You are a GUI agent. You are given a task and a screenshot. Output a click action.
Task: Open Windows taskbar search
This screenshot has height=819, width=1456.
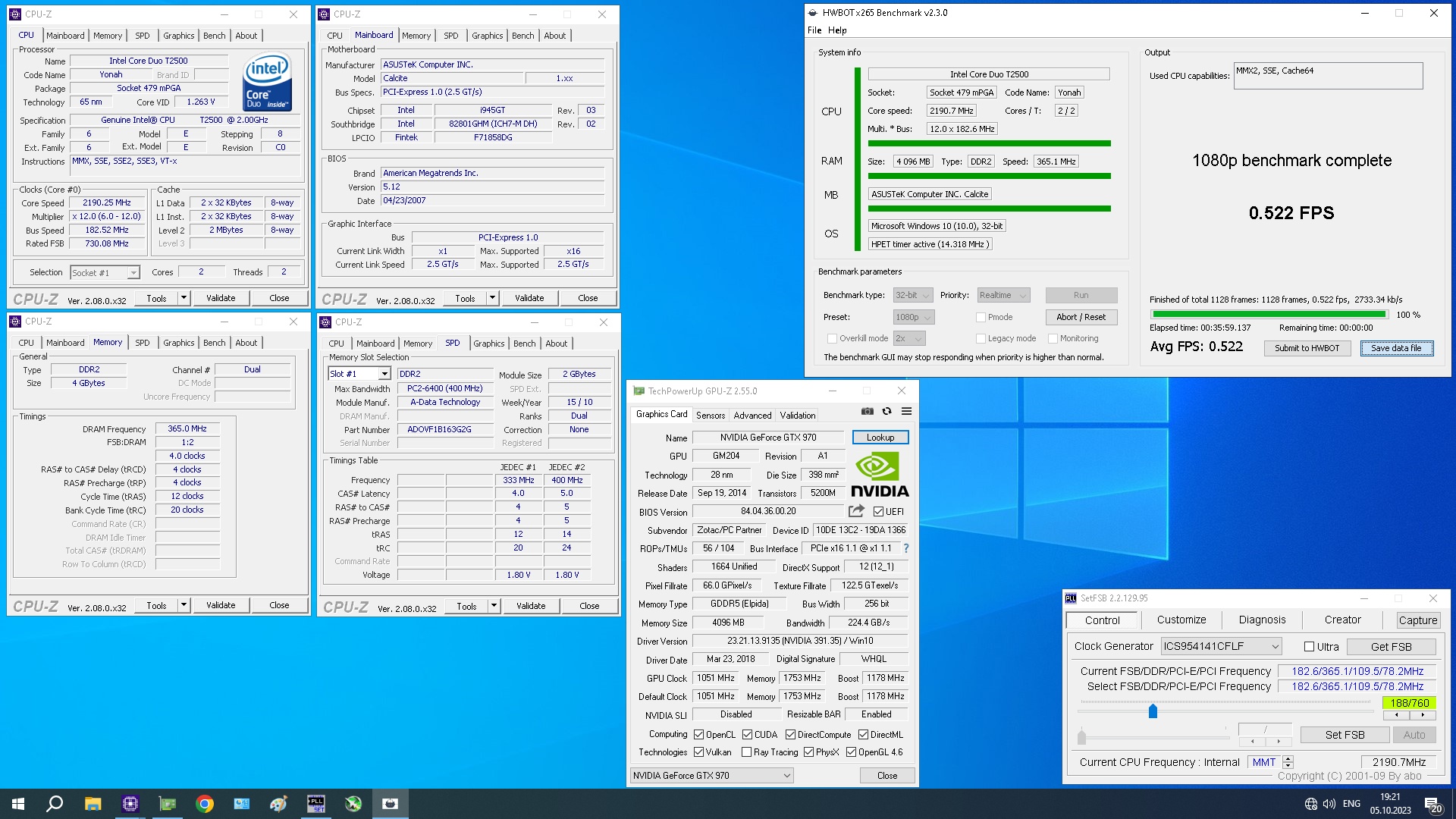click(55, 804)
